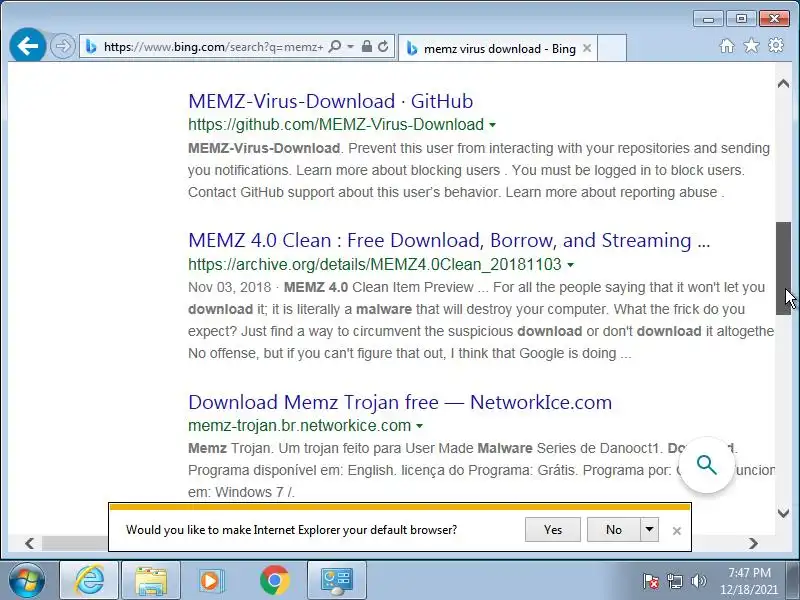Viewport: 800px width, 600px height.
Task: Open 'MEMZ-Virus-Download · GitHub' result
Action: tap(330, 101)
